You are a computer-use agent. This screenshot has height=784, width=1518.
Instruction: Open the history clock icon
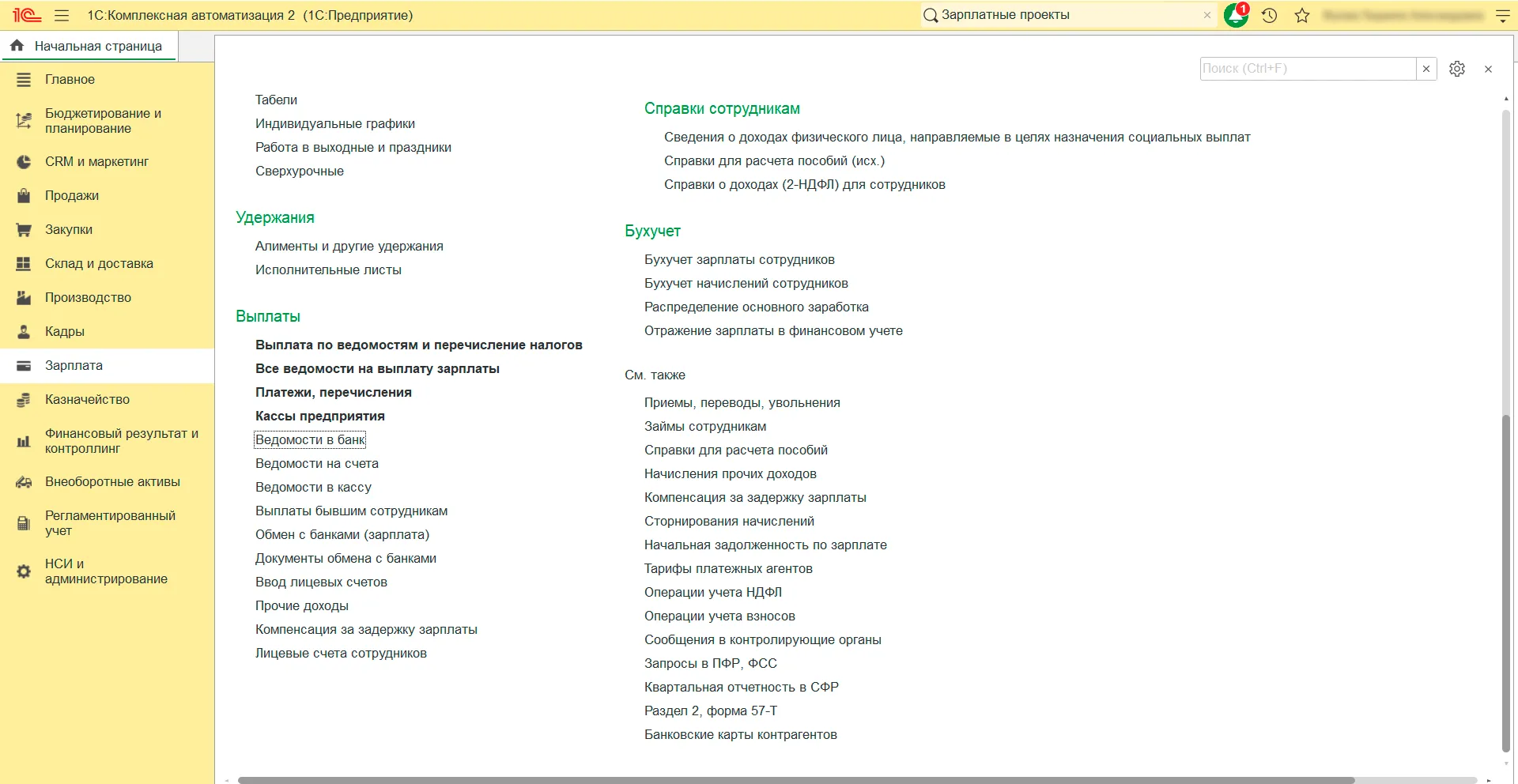click(1270, 16)
